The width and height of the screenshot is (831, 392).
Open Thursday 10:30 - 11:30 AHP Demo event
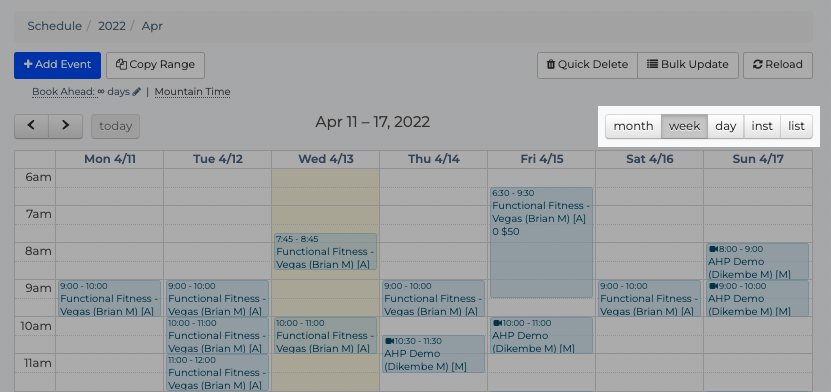(434, 353)
